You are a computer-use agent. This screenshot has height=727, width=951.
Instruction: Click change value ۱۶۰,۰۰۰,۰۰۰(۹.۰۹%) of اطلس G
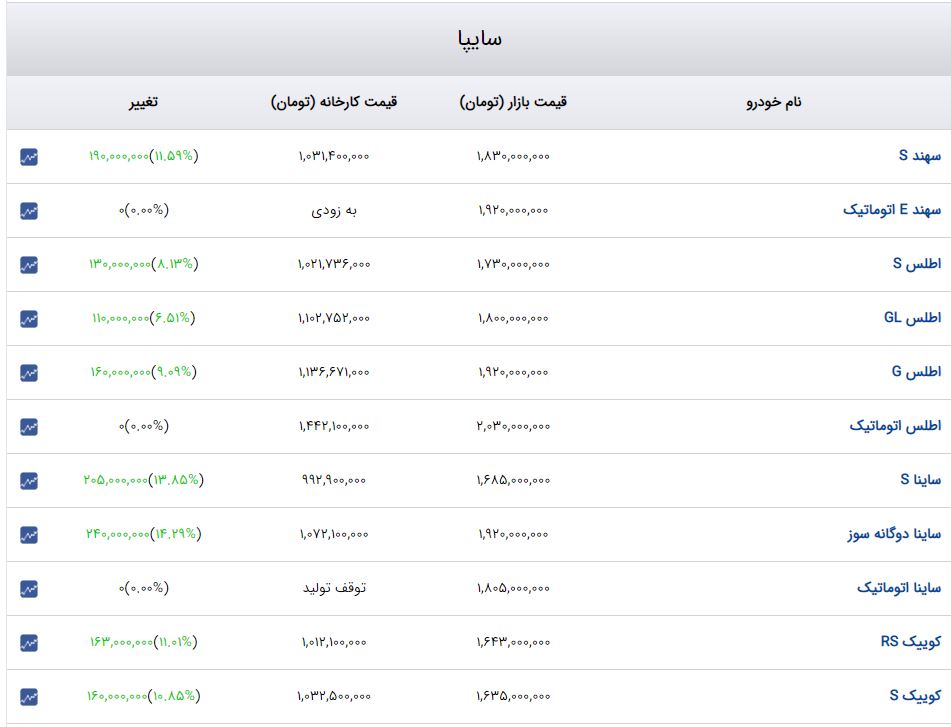click(144, 372)
